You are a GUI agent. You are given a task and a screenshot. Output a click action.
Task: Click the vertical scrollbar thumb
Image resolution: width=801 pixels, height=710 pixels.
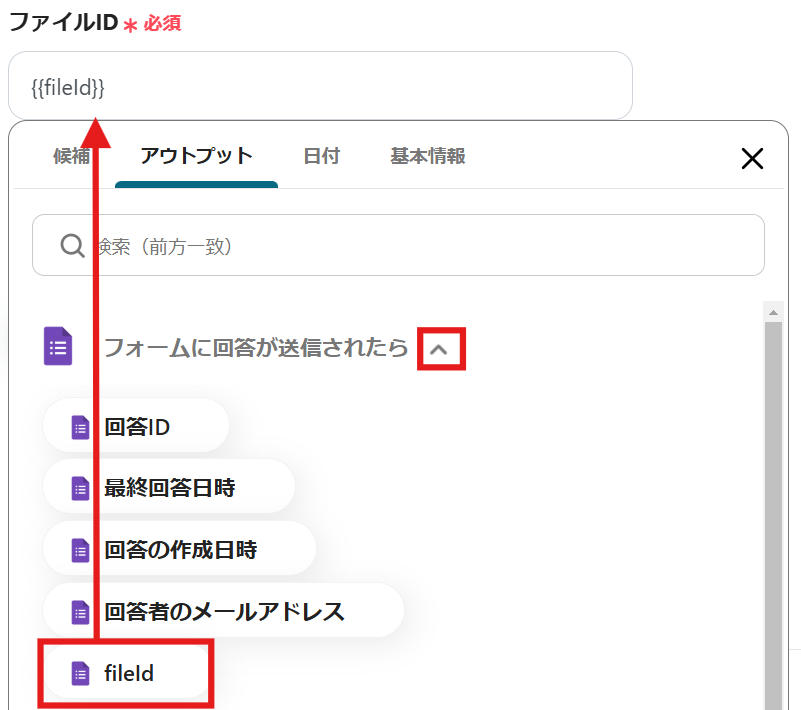point(773,515)
